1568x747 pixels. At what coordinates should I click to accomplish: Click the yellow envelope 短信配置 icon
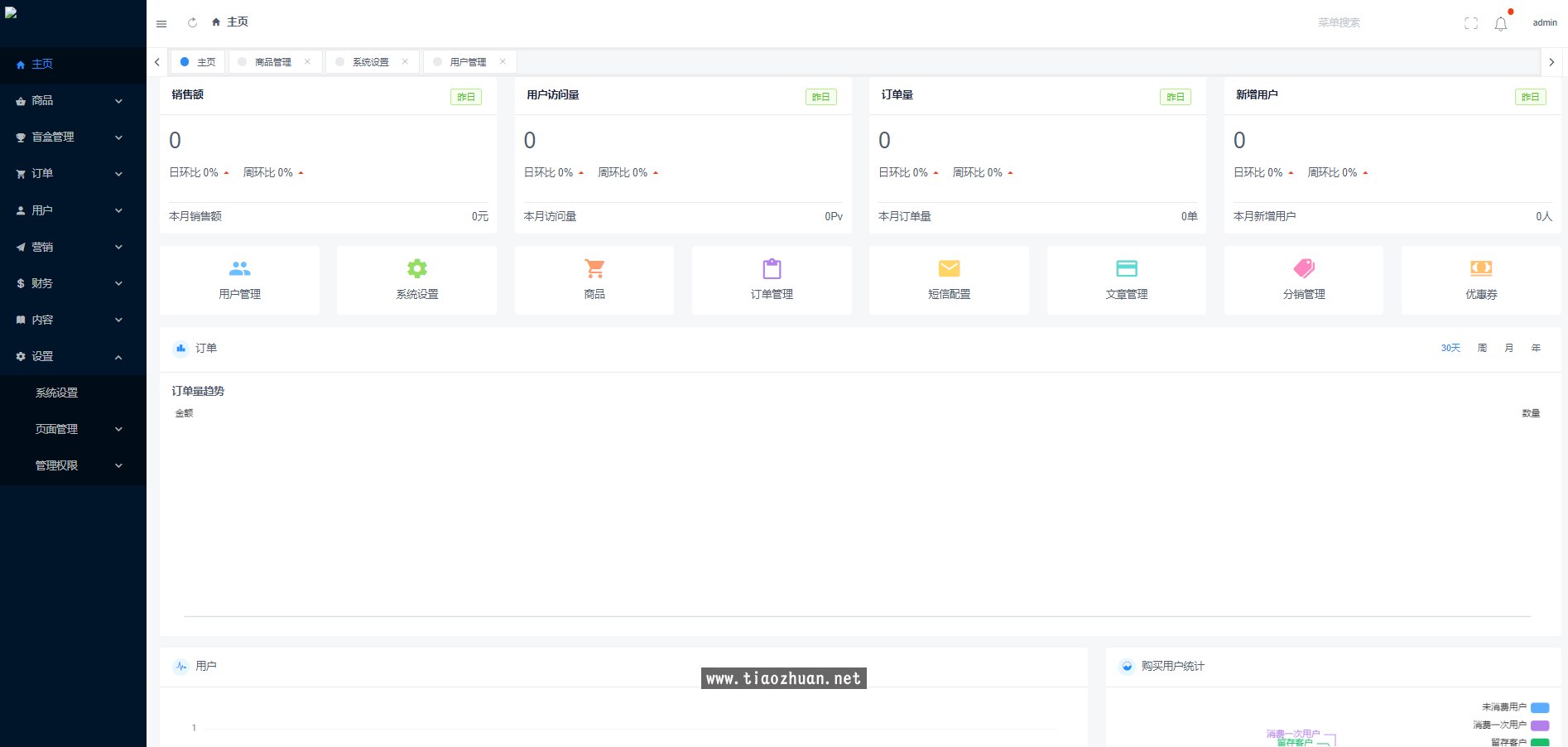coord(949,269)
